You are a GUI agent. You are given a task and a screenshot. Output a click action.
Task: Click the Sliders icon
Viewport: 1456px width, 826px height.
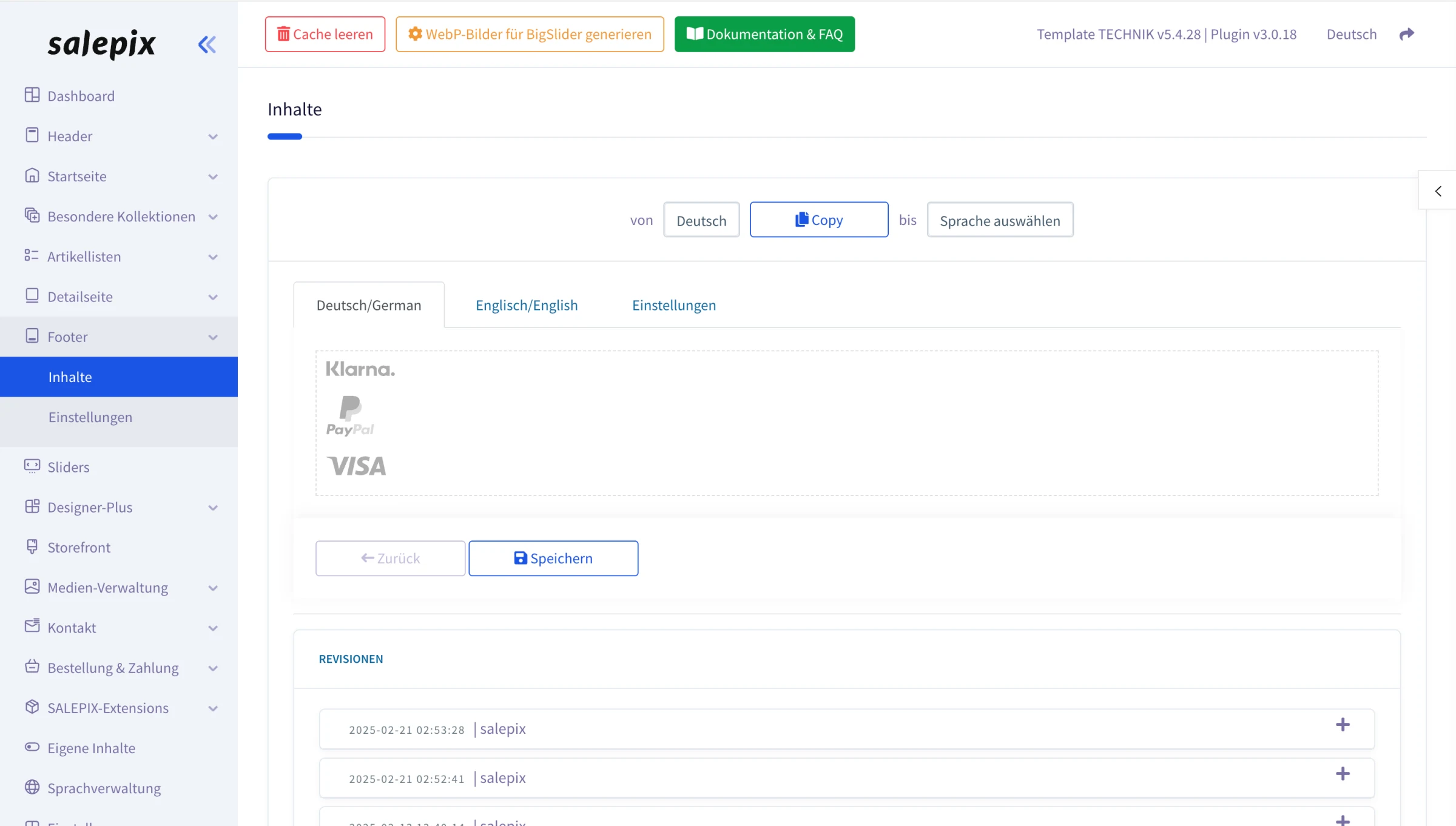(32, 466)
